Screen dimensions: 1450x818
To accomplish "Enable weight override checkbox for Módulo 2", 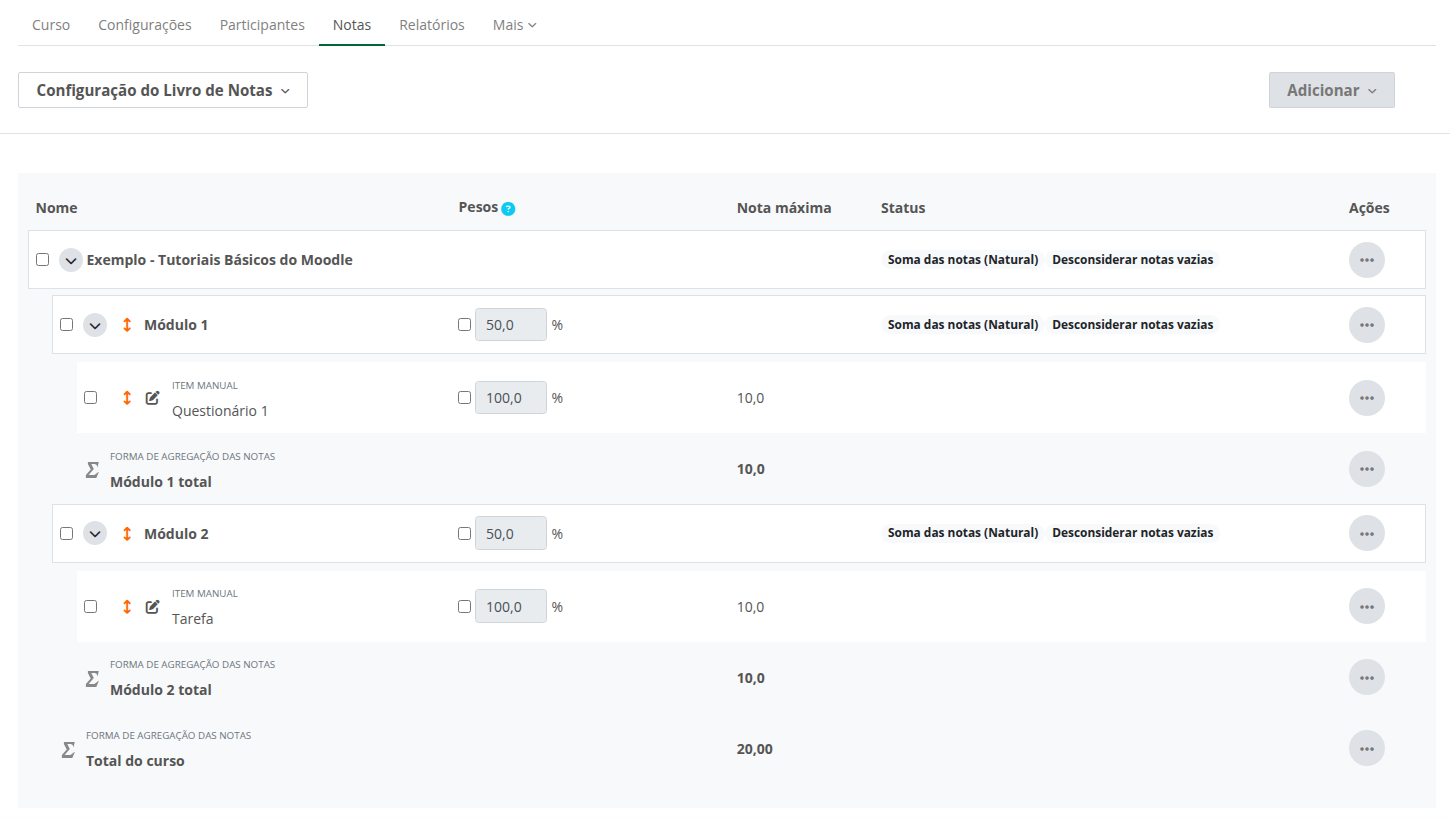I will [464, 534].
